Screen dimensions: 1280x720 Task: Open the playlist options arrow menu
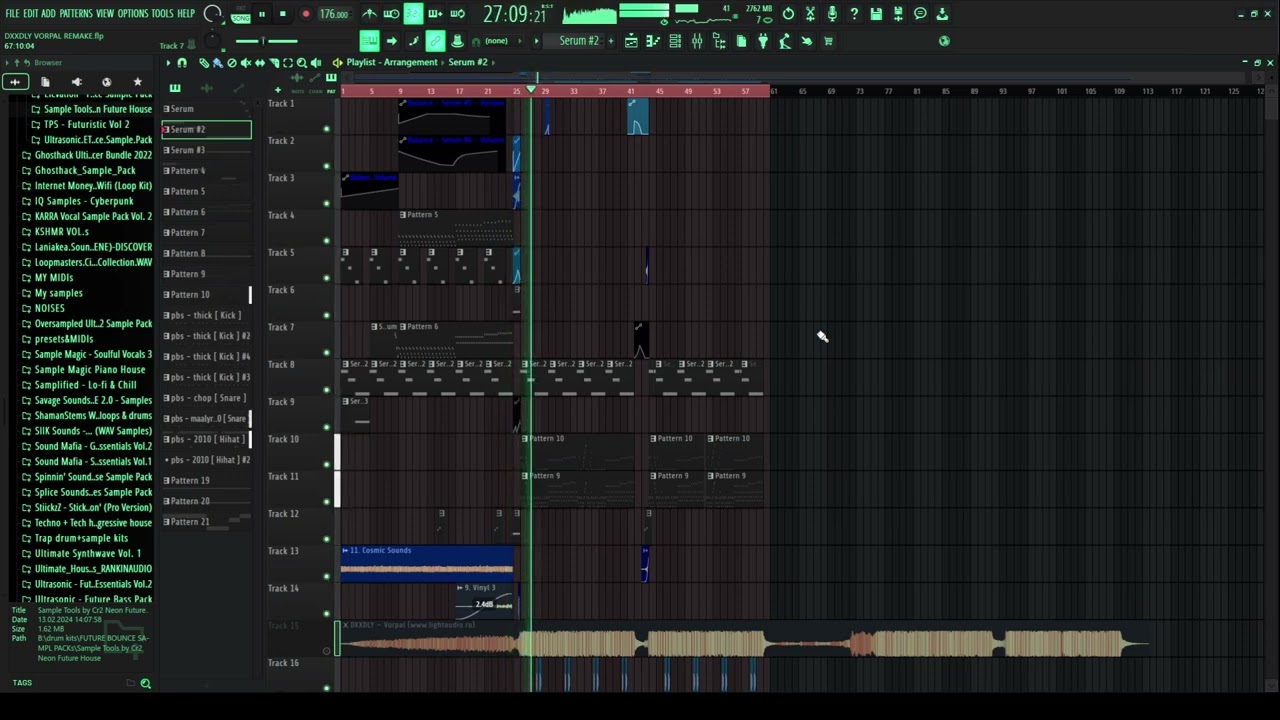[x=168, y=63]
